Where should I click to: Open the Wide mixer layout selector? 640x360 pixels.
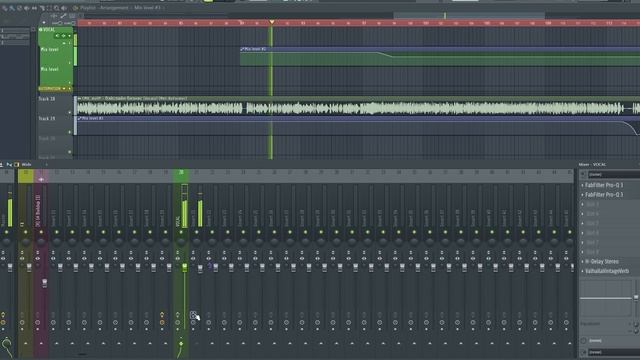27,164
